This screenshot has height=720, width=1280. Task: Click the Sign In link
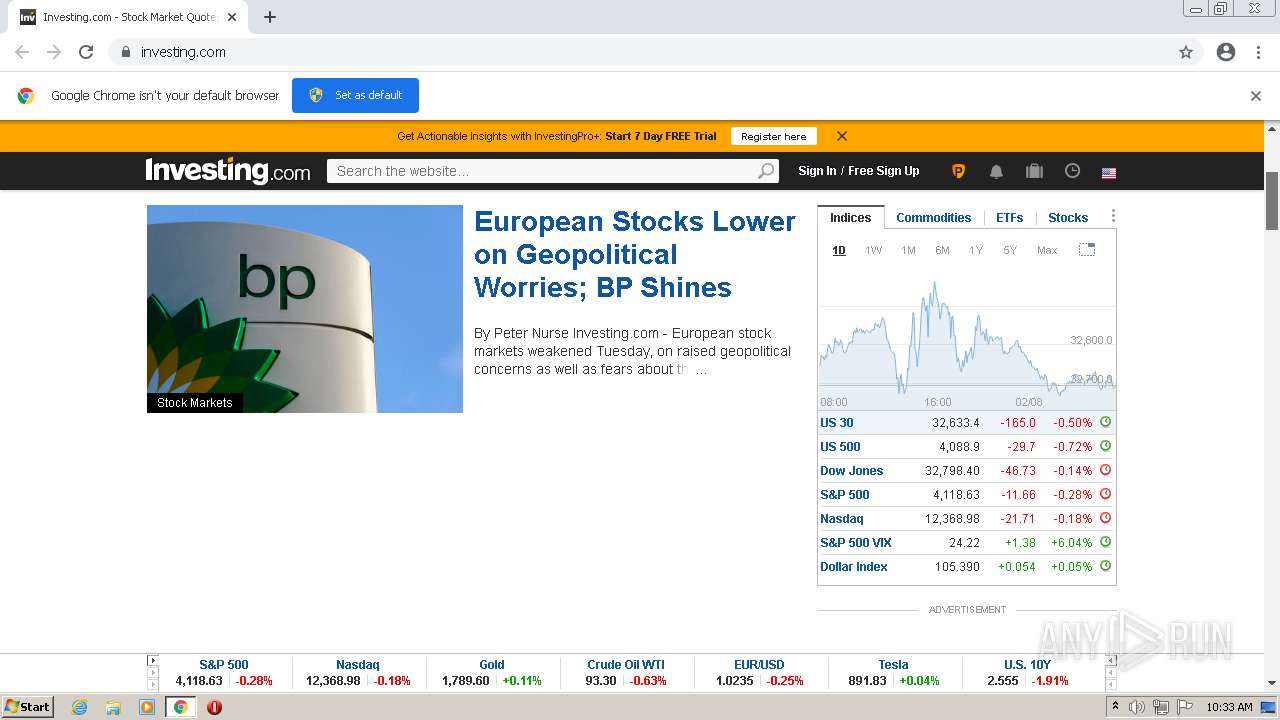tap(817, 171)
